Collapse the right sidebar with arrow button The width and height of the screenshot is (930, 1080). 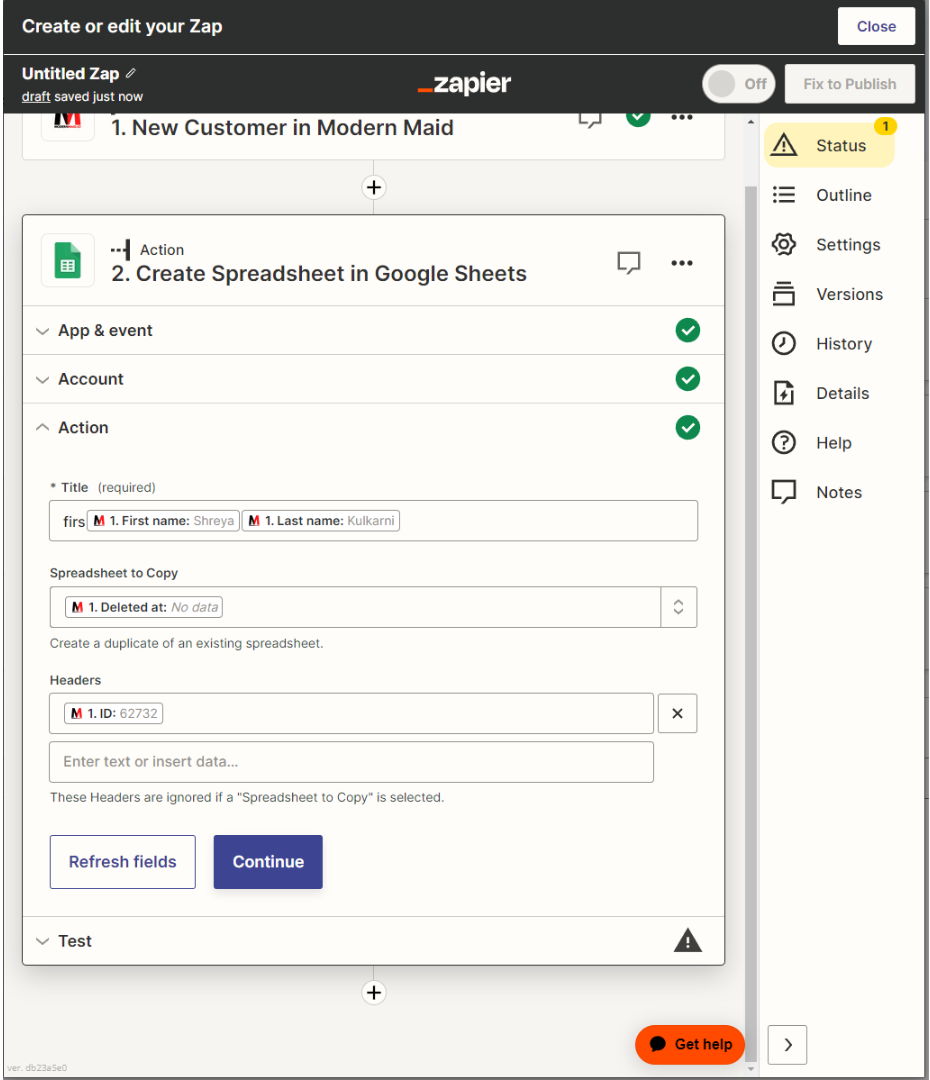coord(787,1045)
